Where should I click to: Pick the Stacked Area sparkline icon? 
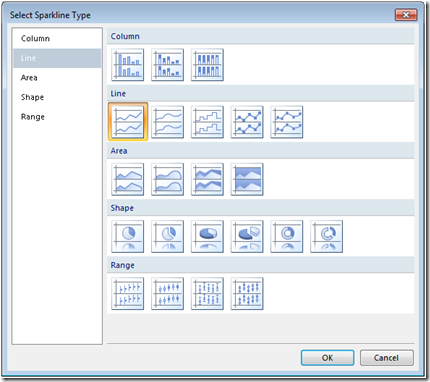pos(207,179)
